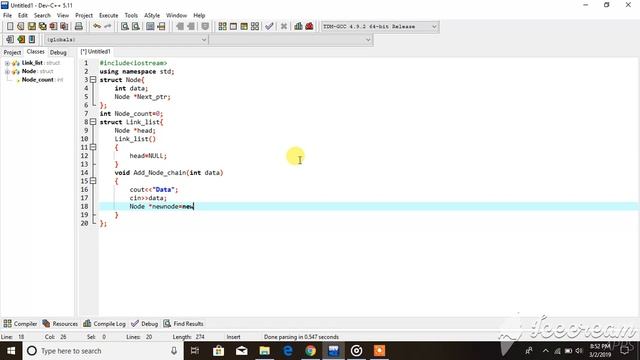Collapse the code fold at line 11
This screenshot has height=360, width=640.
[93, 147]
